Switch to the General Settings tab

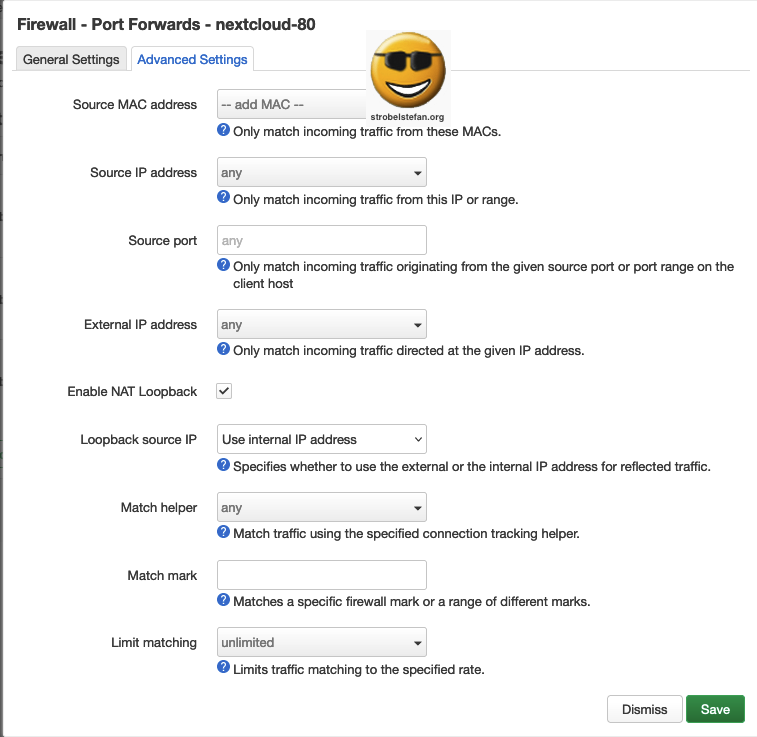71,59
